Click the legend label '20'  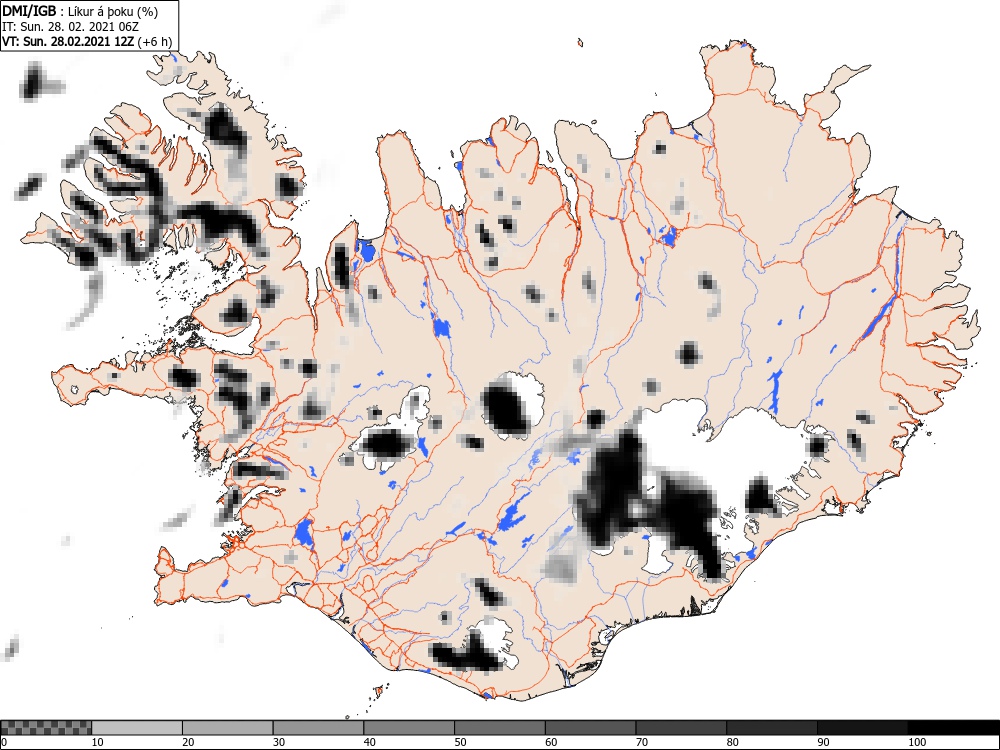tap(188, 742)
